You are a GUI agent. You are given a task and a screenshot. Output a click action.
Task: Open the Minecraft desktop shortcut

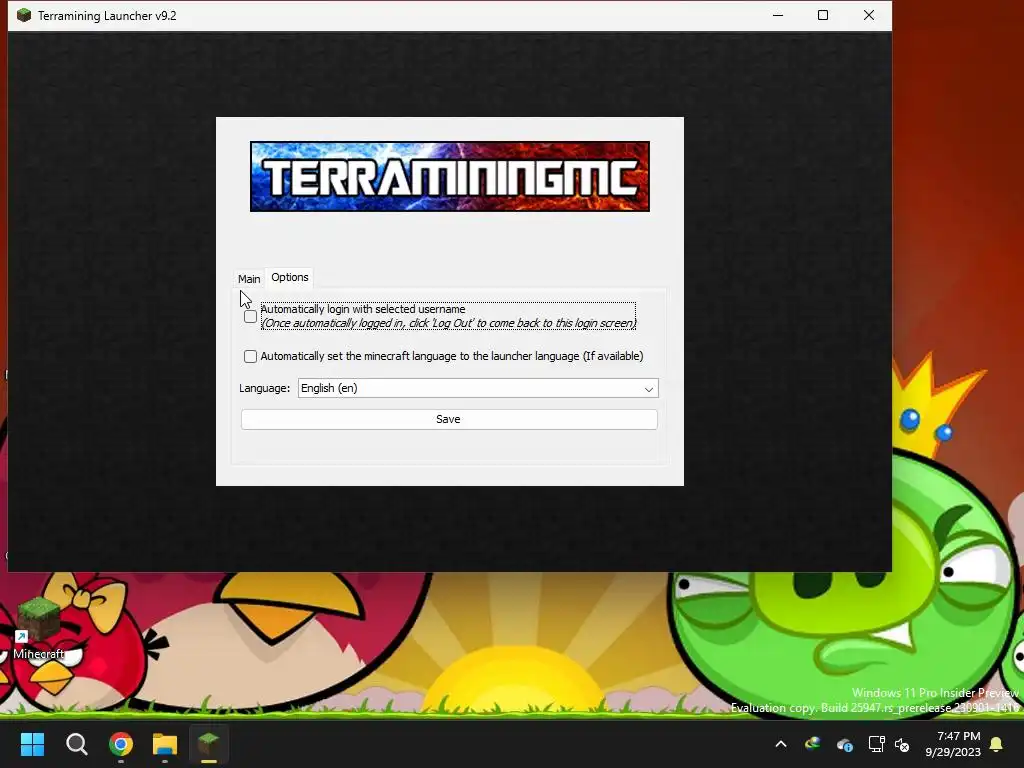39,628
